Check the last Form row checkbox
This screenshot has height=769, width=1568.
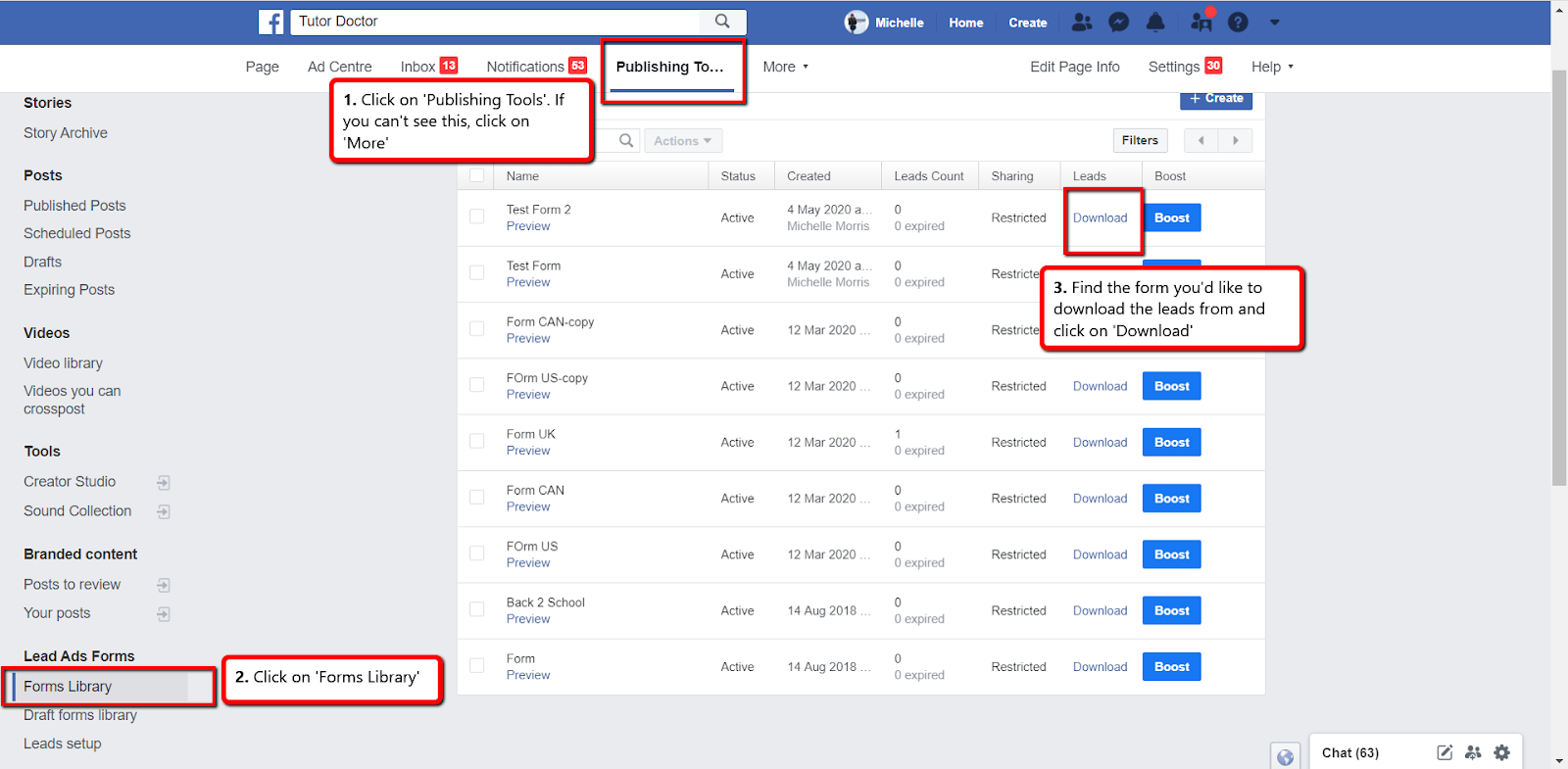(477, 665)
